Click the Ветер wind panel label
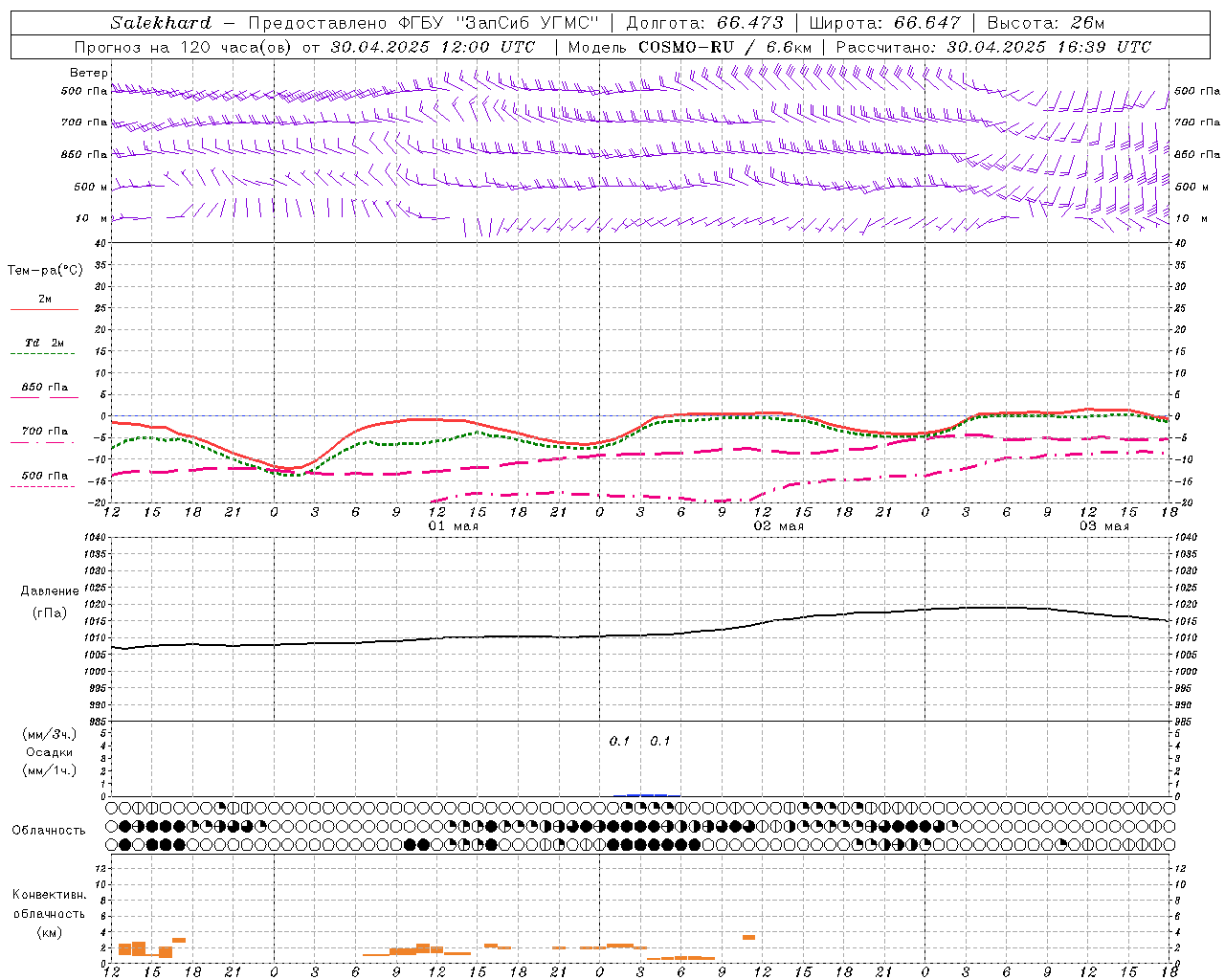Image resolution: width=1225 pixels, height=980 pixels. (88, 73)
